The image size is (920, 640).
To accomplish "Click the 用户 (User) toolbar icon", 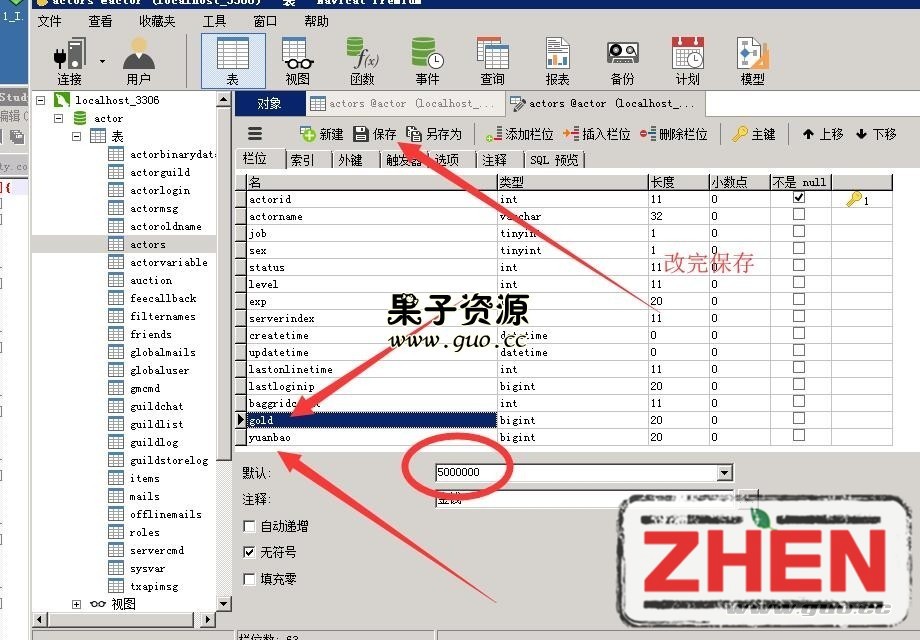I will (138, 60).
